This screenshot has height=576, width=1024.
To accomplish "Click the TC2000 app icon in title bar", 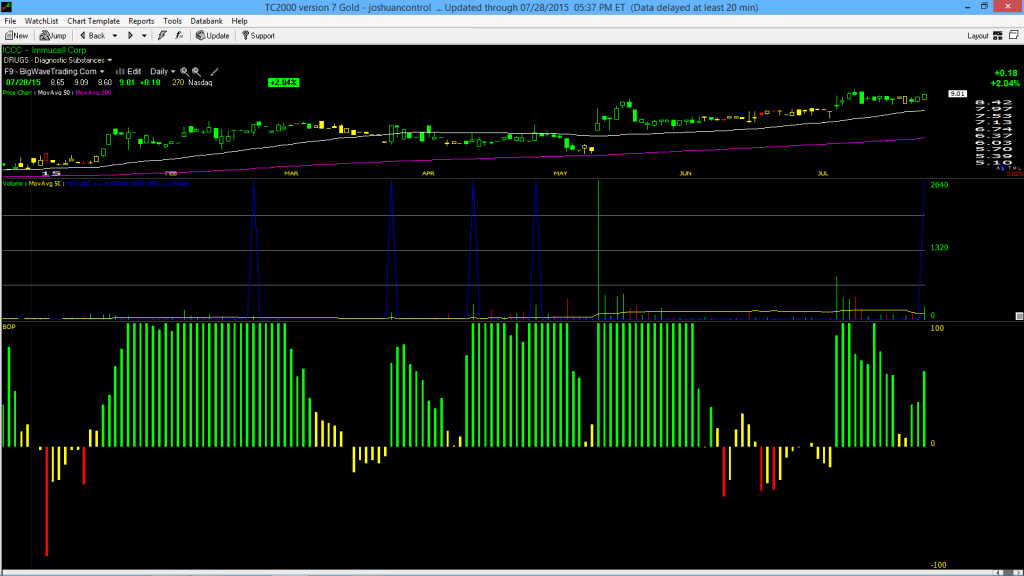I will (x=7, y=7).
